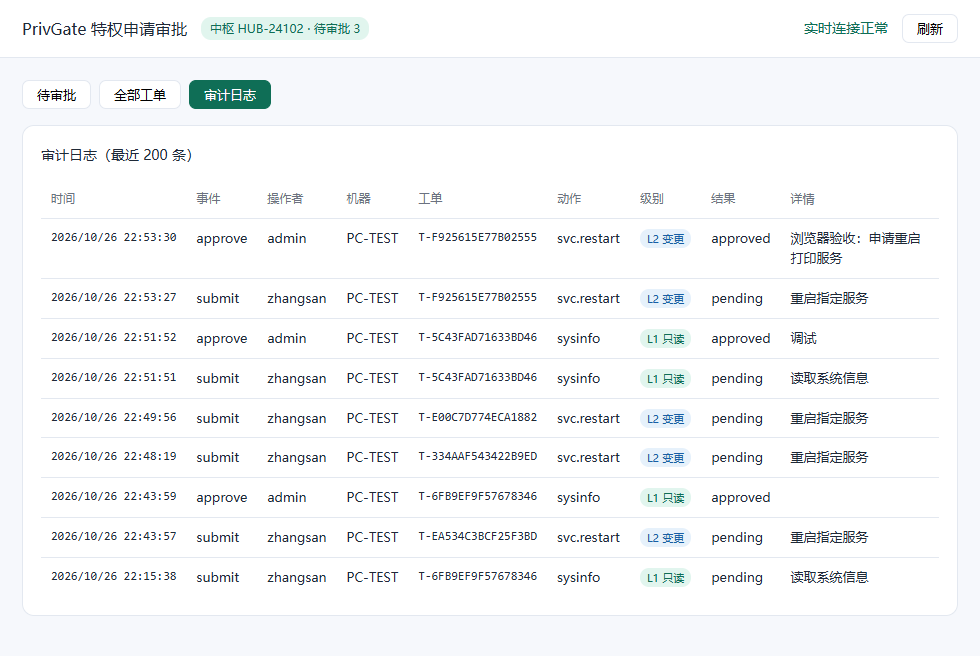Click ticket T-EA534C3BCF25F3BD
This screenshot has height=656, width=980.
pyautogui.click(x=478, y=537)
